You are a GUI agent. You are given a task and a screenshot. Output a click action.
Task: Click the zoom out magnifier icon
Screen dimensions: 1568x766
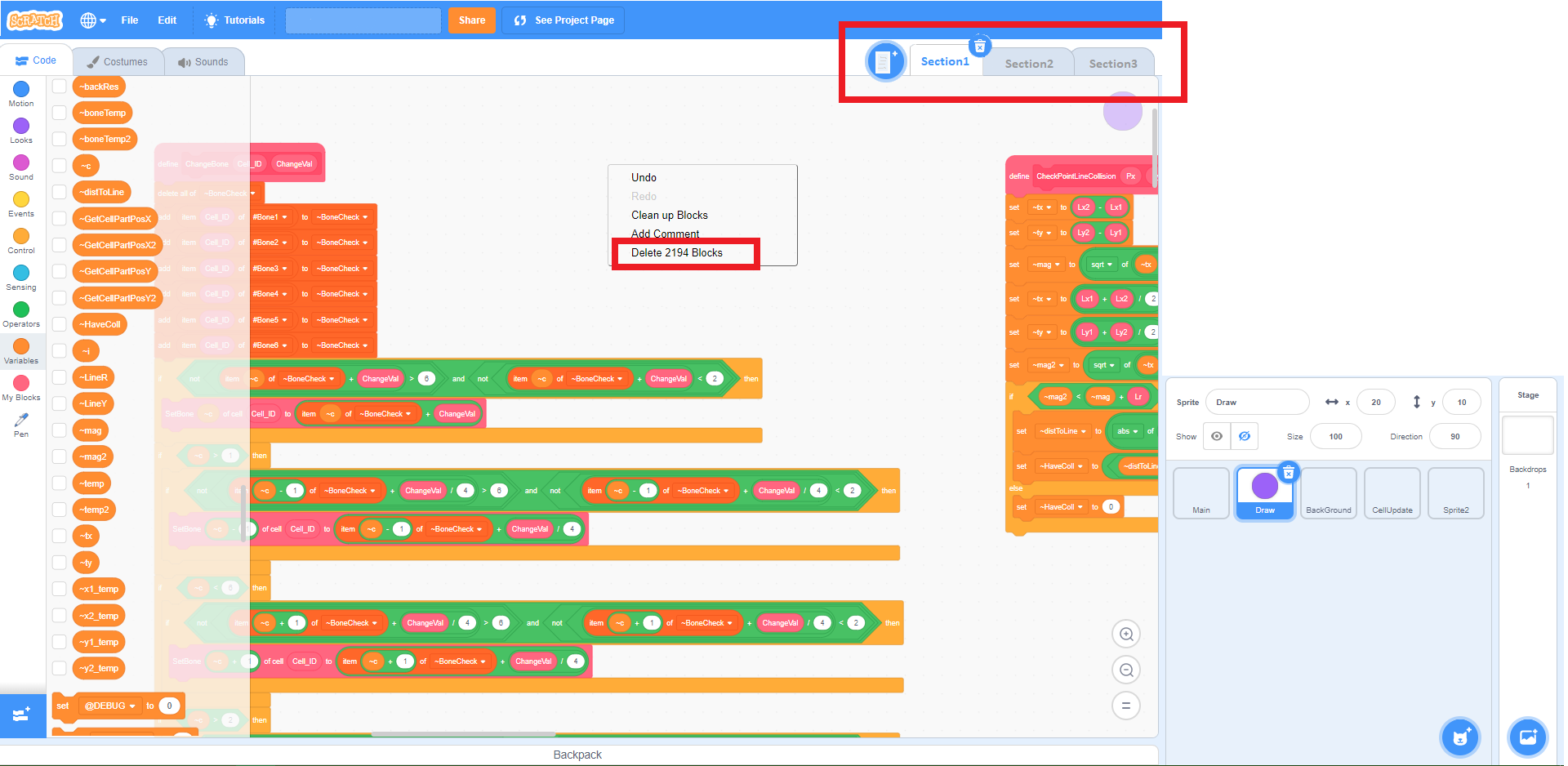click(x=1126, y=670)
